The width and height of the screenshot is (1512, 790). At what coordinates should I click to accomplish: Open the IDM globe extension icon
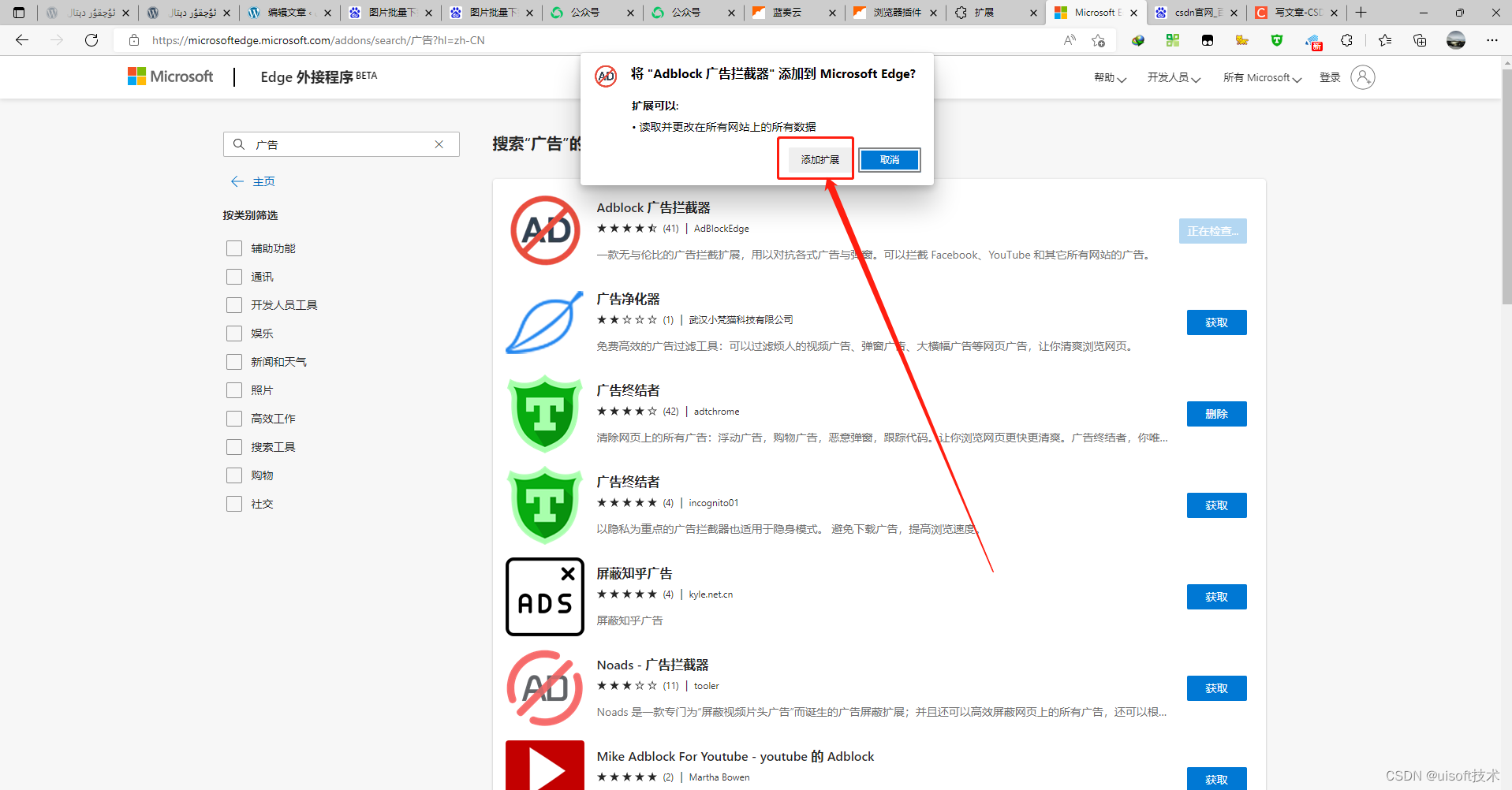(1138, 40)
